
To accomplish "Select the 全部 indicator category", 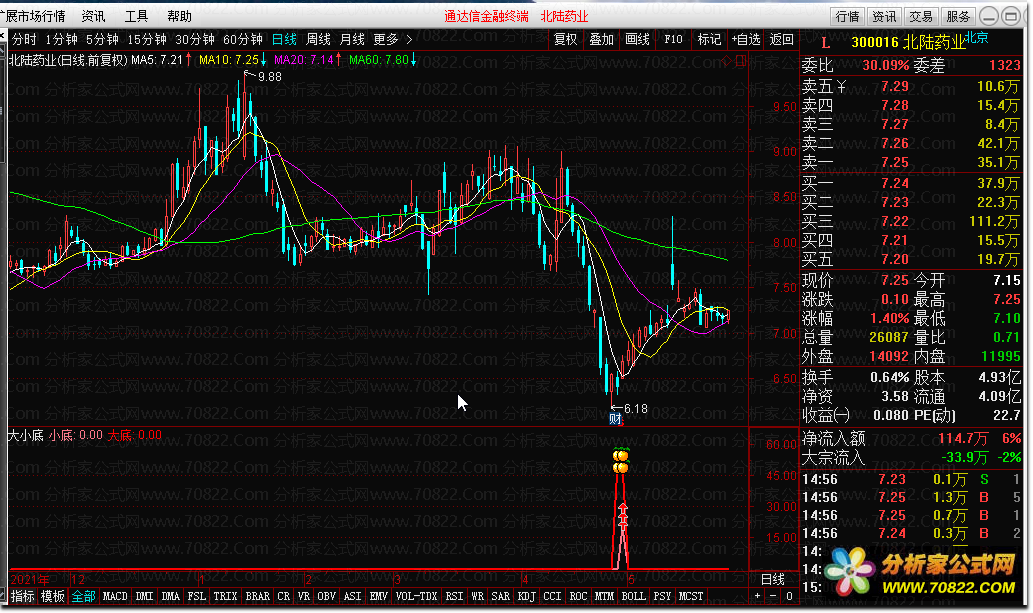I will pyautogui.click(x=84, y=596).
